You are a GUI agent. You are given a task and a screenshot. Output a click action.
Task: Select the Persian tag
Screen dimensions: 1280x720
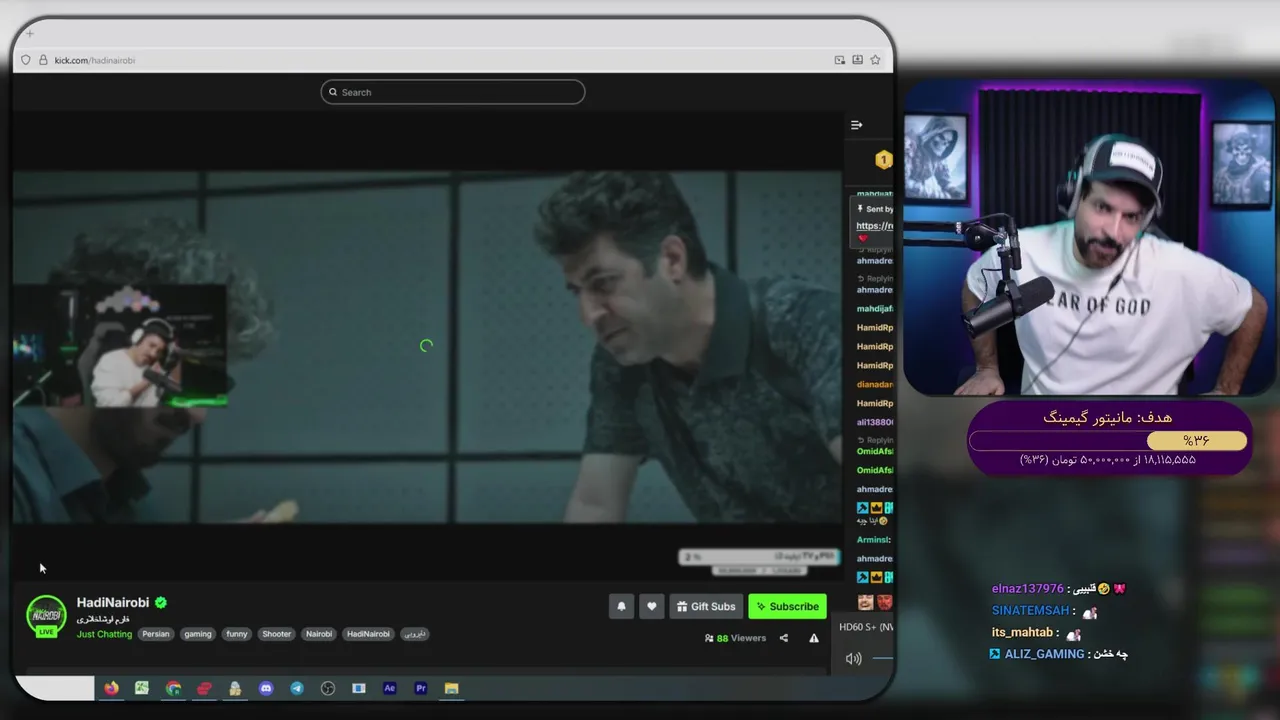point(155,634)
